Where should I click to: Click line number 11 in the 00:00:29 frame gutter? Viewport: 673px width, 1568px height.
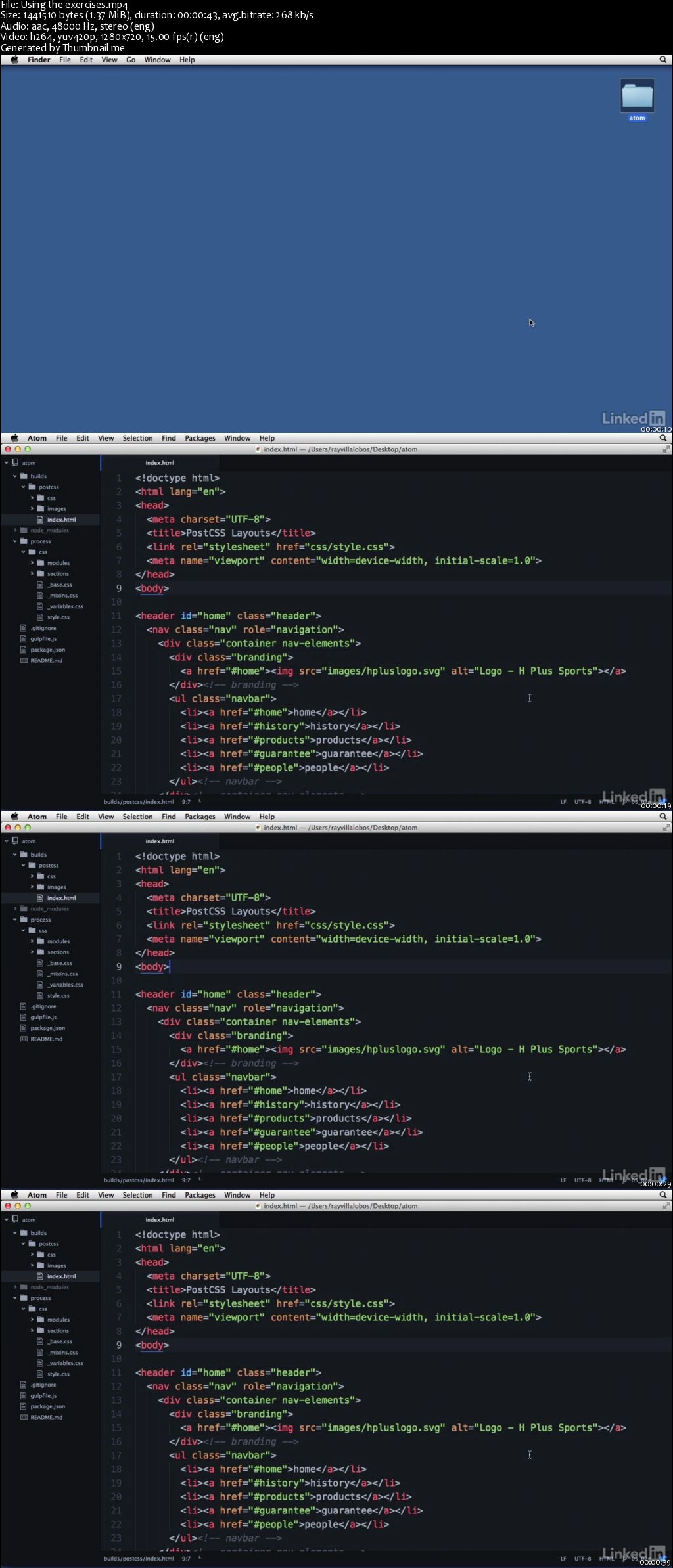[116, 994]
